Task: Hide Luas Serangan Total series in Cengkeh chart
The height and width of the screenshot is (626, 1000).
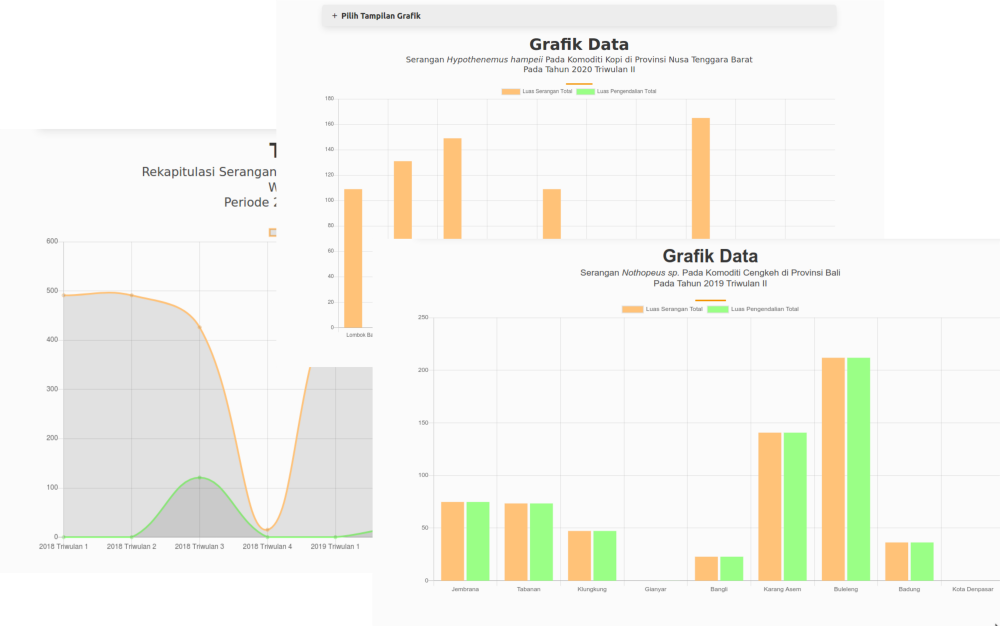Action: coord(662,309)
